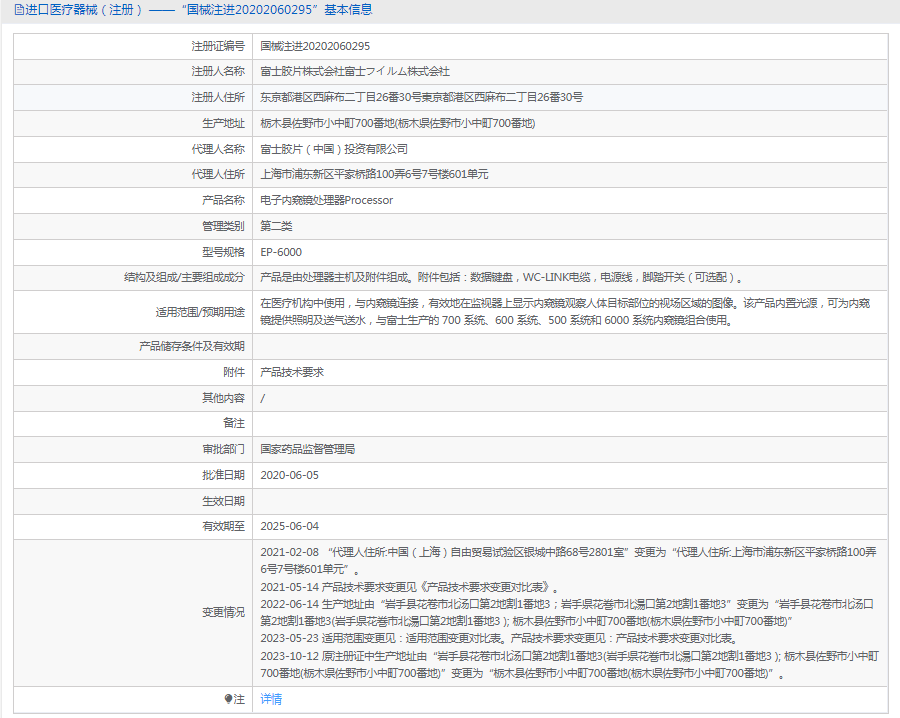Click the slash value in 其他内容 row

click(x=263, y=398)
